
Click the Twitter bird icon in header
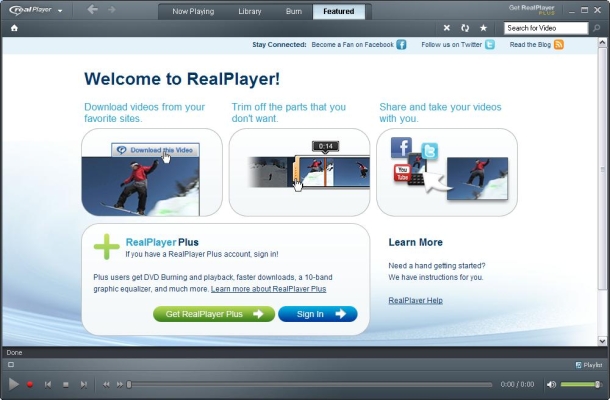(490, 44)
